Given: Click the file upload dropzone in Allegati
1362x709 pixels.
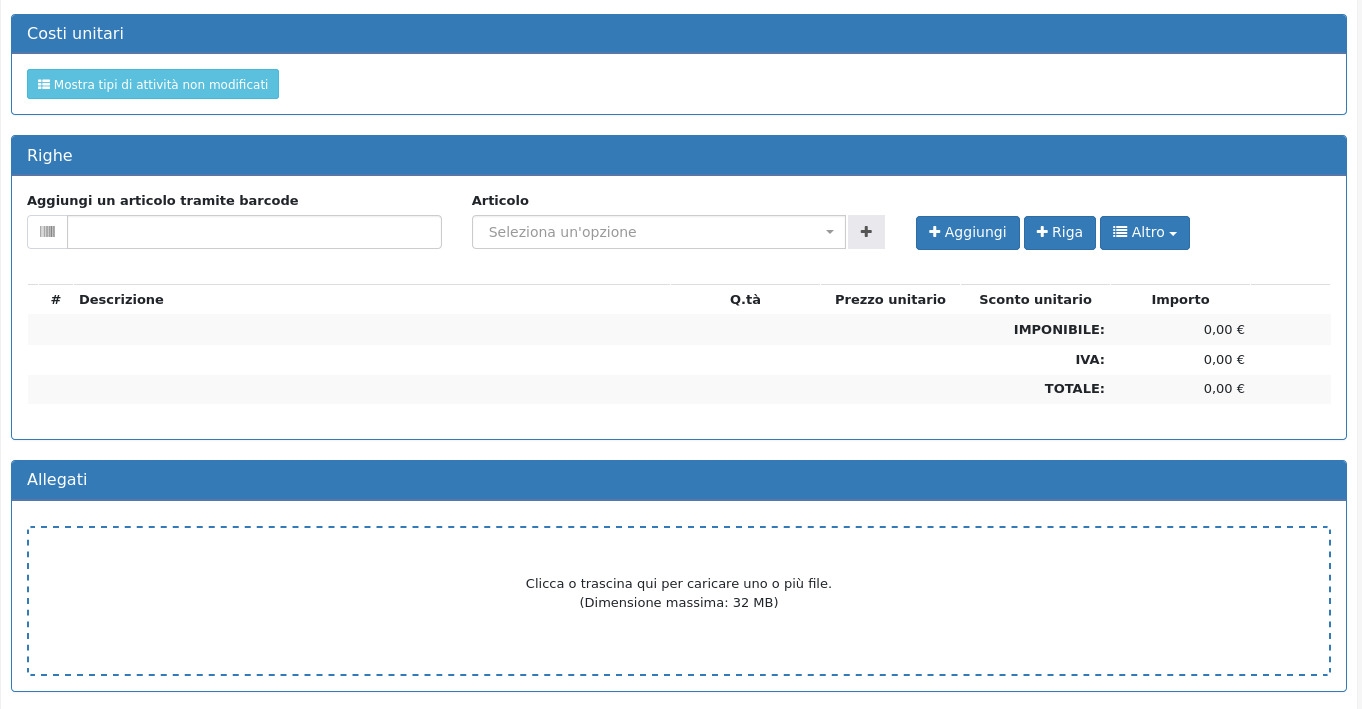Looking at the screenshot, I should click(678, 600).
